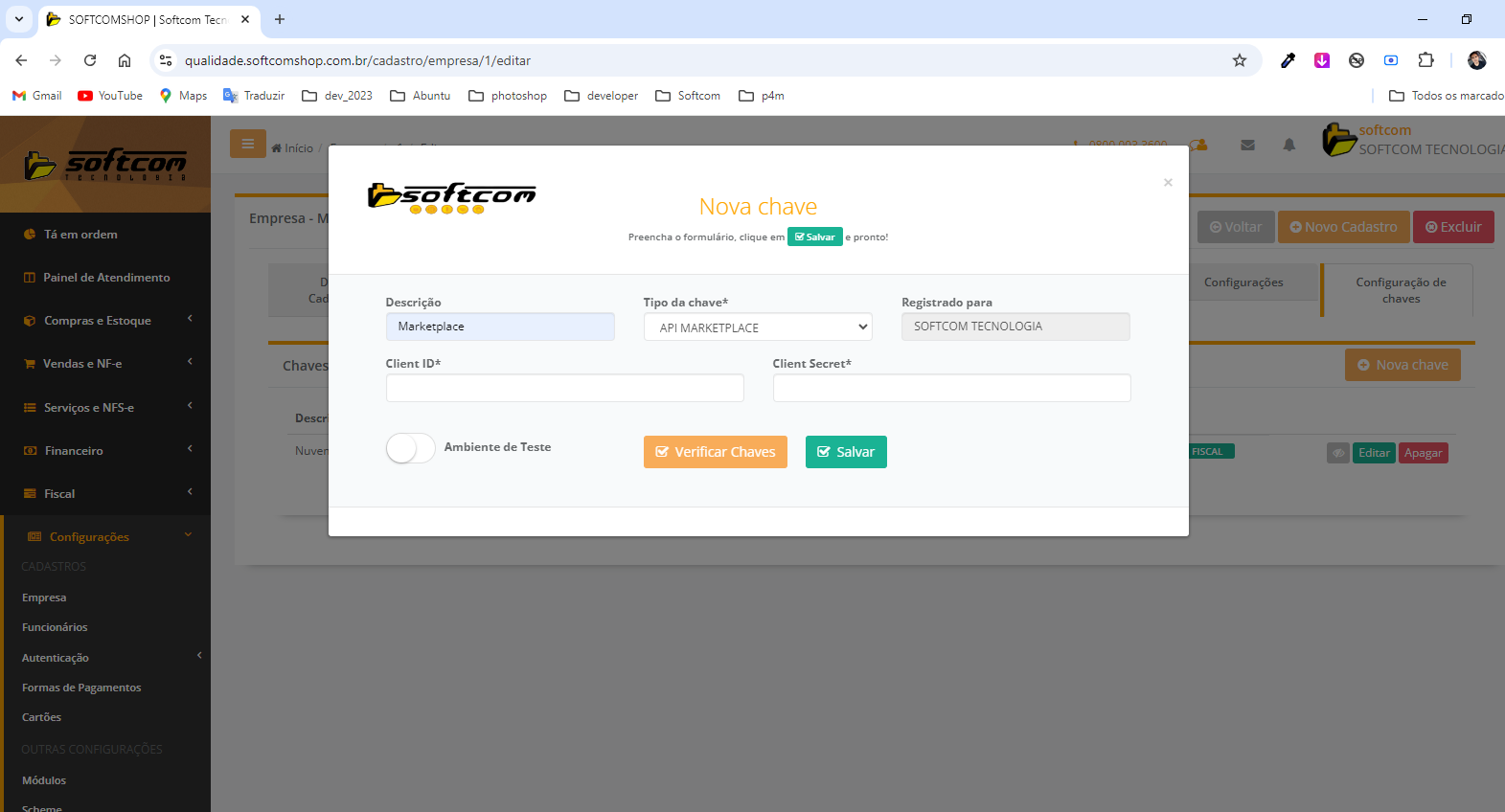Toggle the Ambiente de Teste switch

[410, 448]
